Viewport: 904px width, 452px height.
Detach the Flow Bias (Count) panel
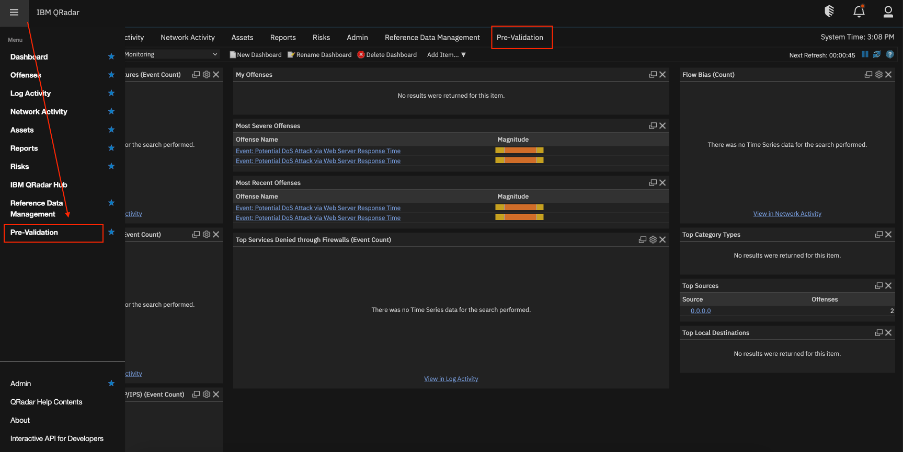coord(868,74)
